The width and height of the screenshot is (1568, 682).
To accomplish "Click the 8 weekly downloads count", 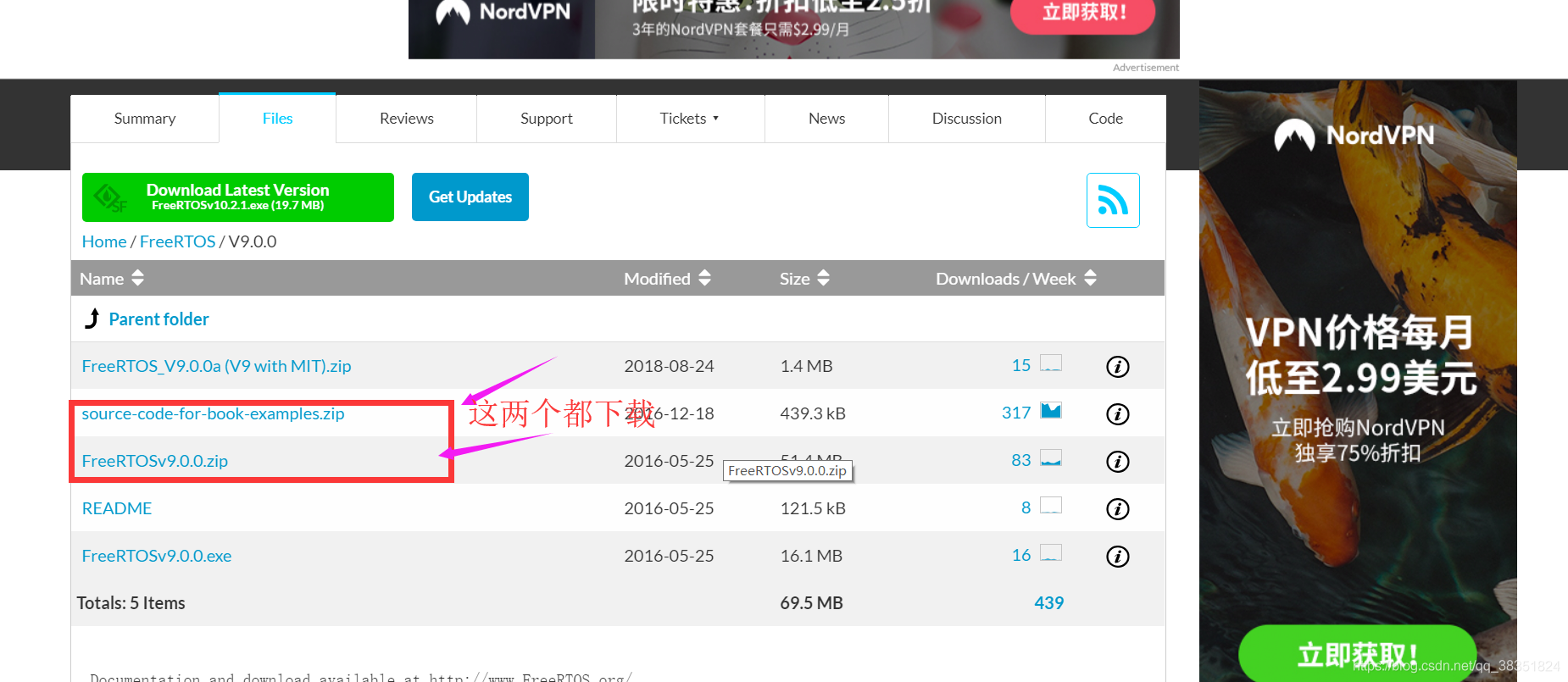I will point(1026,507).
